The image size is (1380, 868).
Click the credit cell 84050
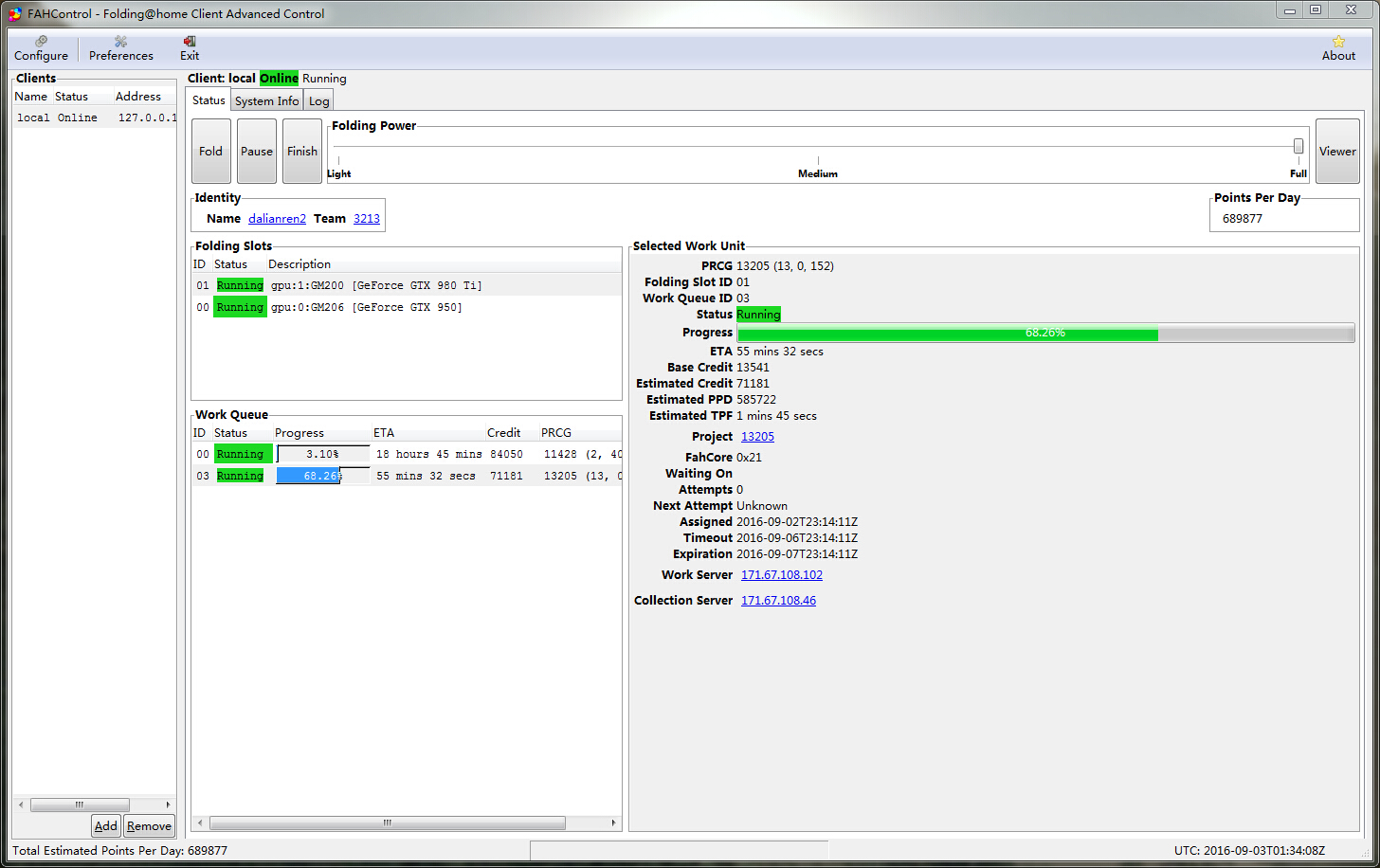507,454
